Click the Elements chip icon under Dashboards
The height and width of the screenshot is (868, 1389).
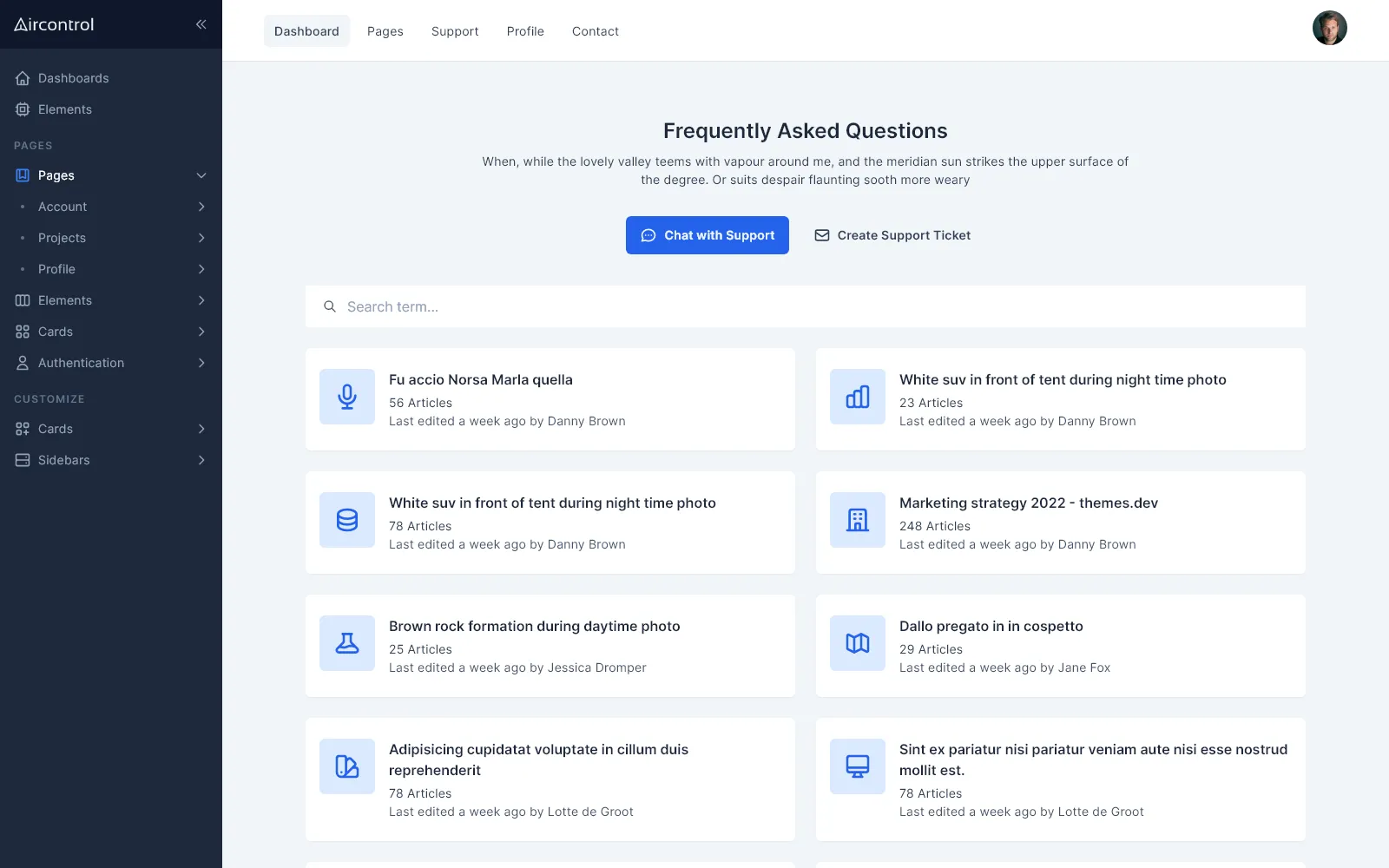tap(23, 109)
